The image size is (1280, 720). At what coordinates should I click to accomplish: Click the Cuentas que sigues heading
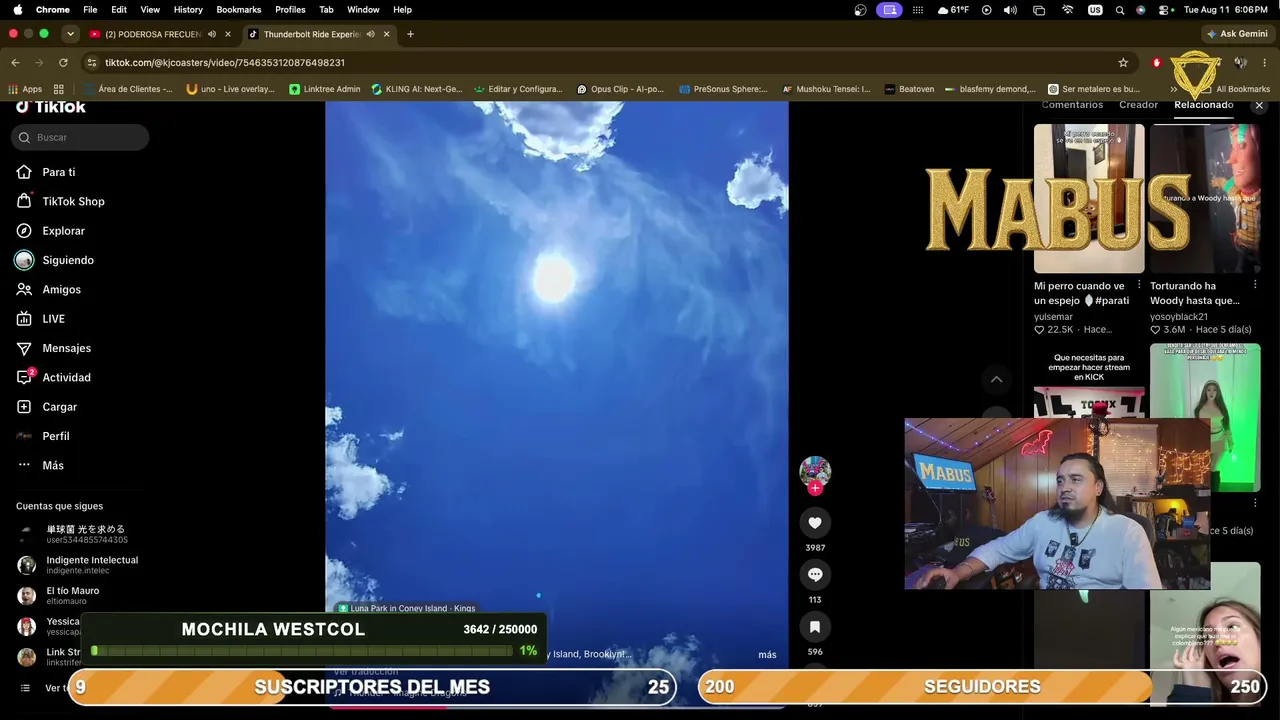point(59,506)
